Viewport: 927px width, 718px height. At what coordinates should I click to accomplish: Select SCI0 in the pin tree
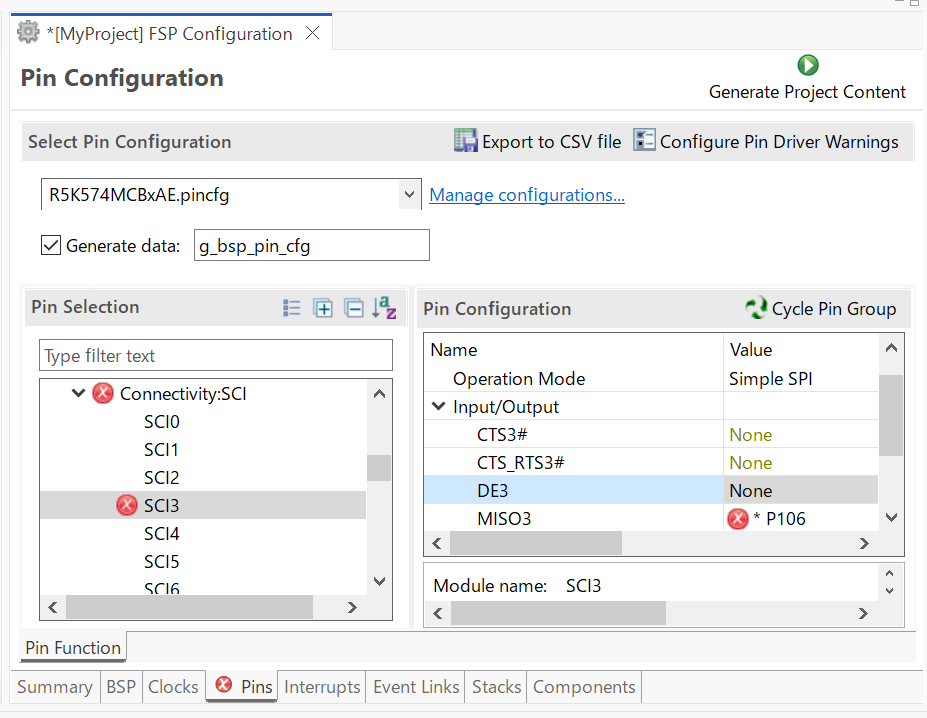point(161,422)
